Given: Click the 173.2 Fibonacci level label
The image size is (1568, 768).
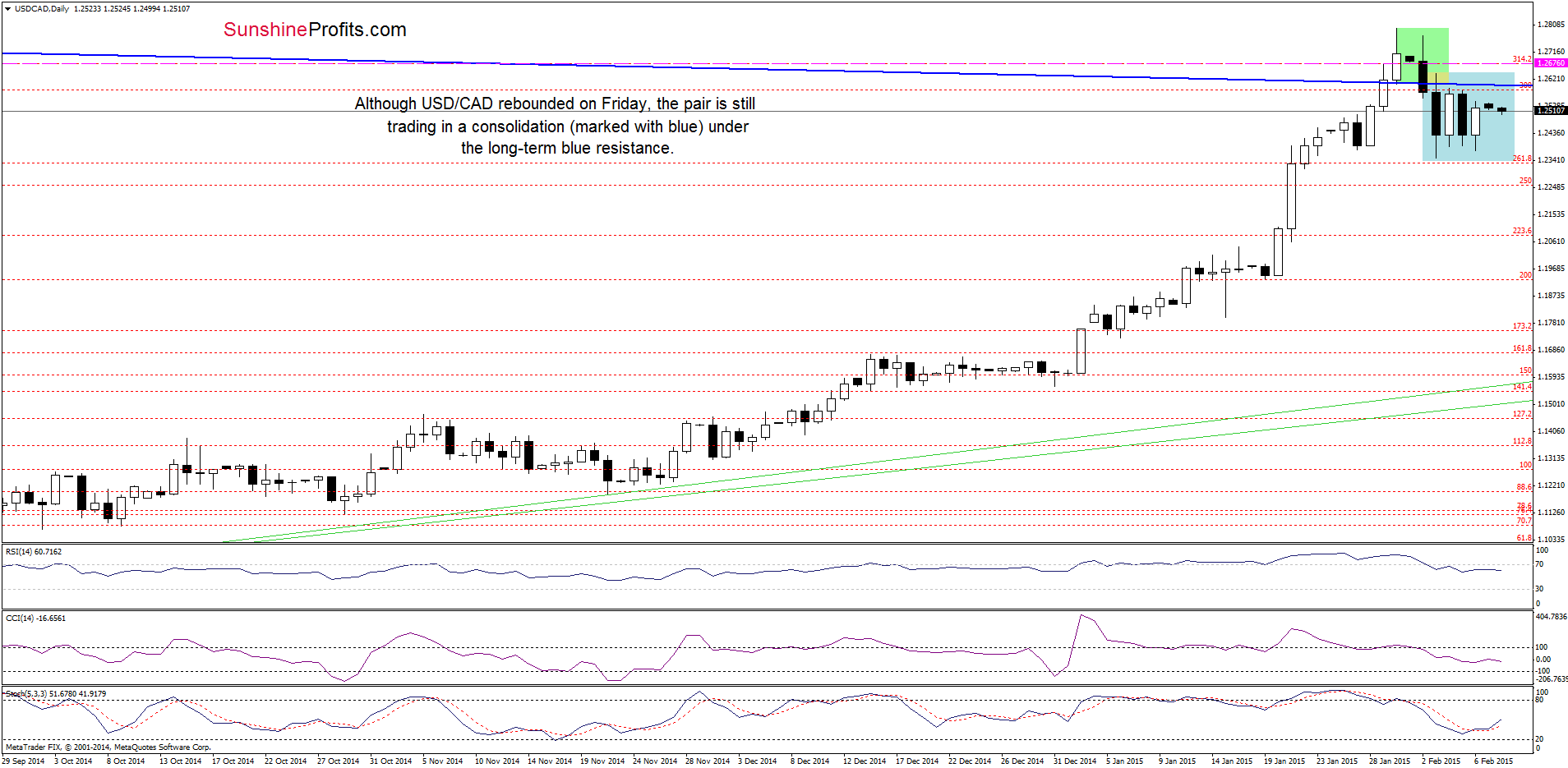Looking at the screenshot, I should (1522, 326).
